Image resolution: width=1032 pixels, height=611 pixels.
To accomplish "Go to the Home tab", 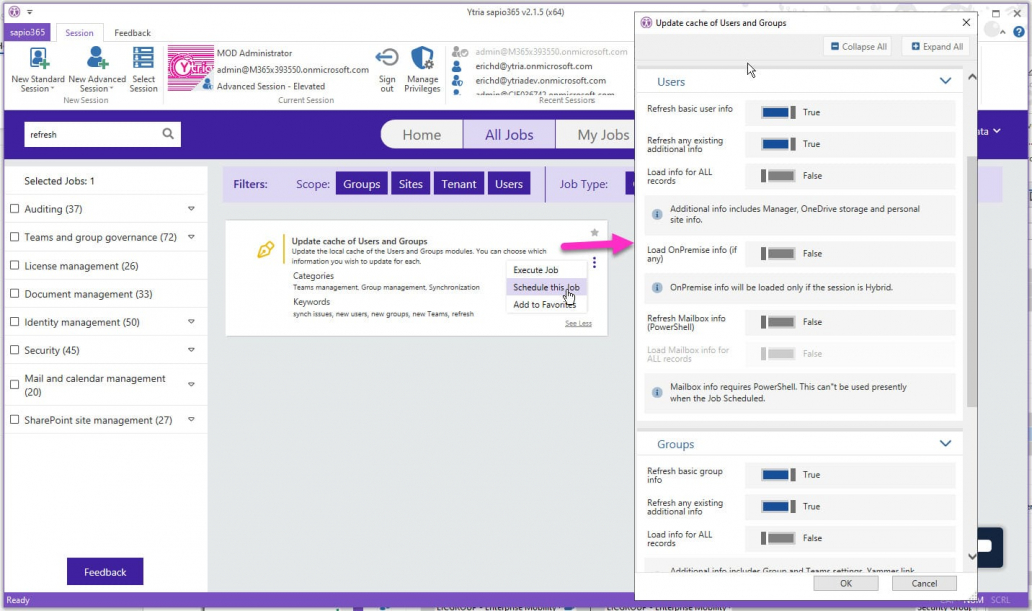I will [x=422, y=135].
